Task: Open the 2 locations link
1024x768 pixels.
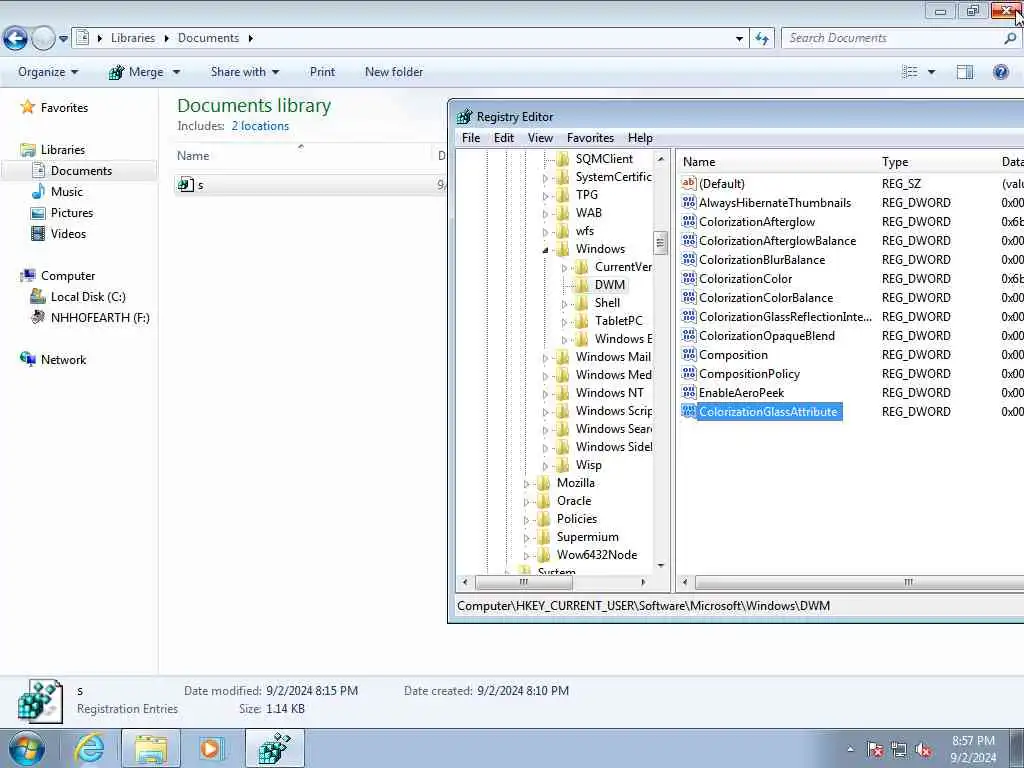Action: [x=260, y=126]
